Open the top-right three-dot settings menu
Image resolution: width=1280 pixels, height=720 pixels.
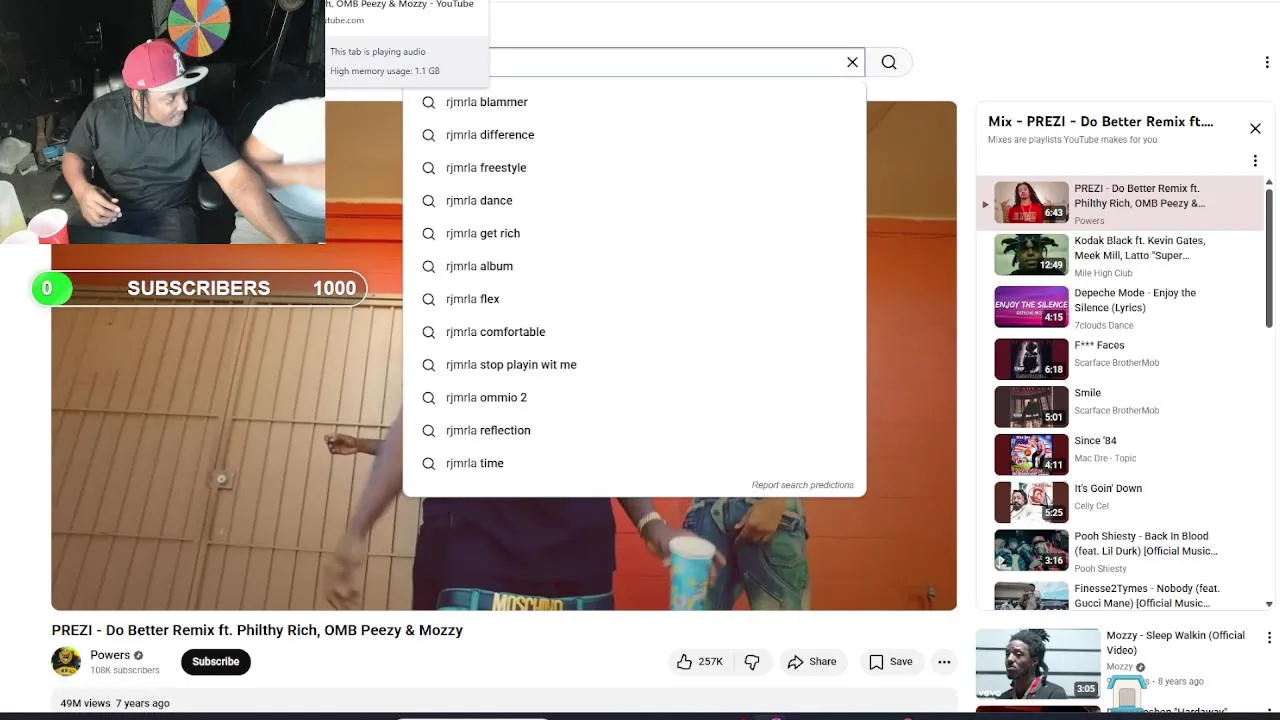click(x=1267, y=62)
